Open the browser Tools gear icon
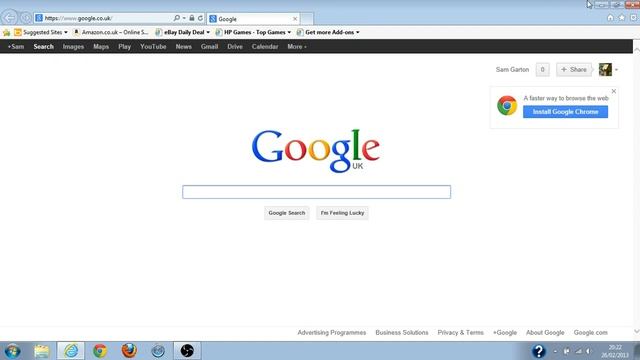This screenshot has height=360, width=640. 633,18
